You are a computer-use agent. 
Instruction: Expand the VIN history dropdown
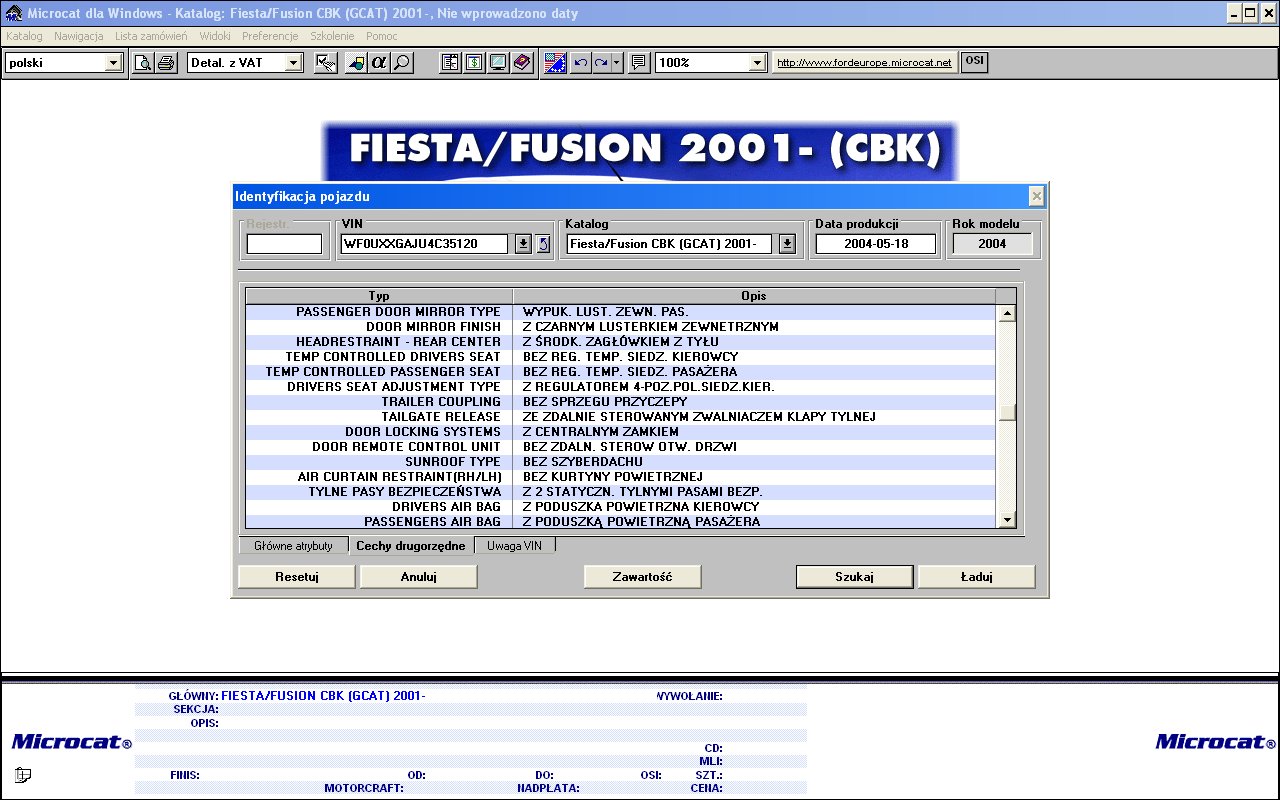tap(523, 244)
